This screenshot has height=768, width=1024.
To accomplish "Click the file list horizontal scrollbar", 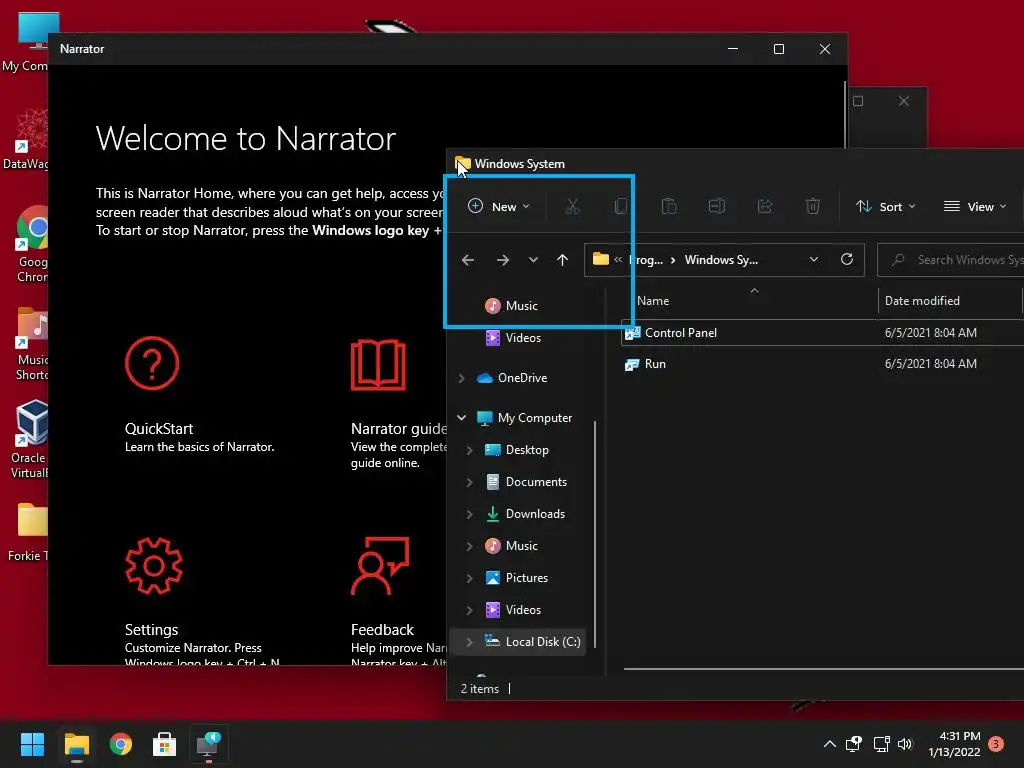I will coord(824,669).
